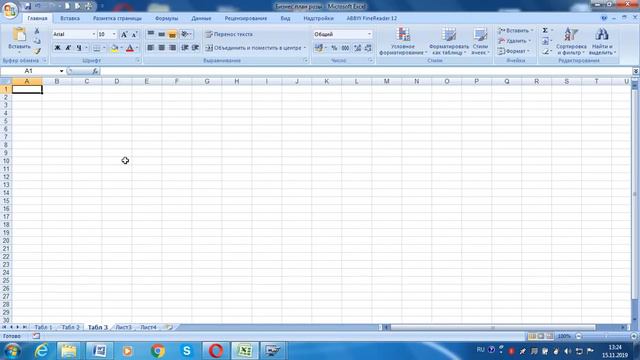Open the ABBYY FineReader 12 tab
The height and width of the screenshot is (360, 640).
tap(371, 18)
